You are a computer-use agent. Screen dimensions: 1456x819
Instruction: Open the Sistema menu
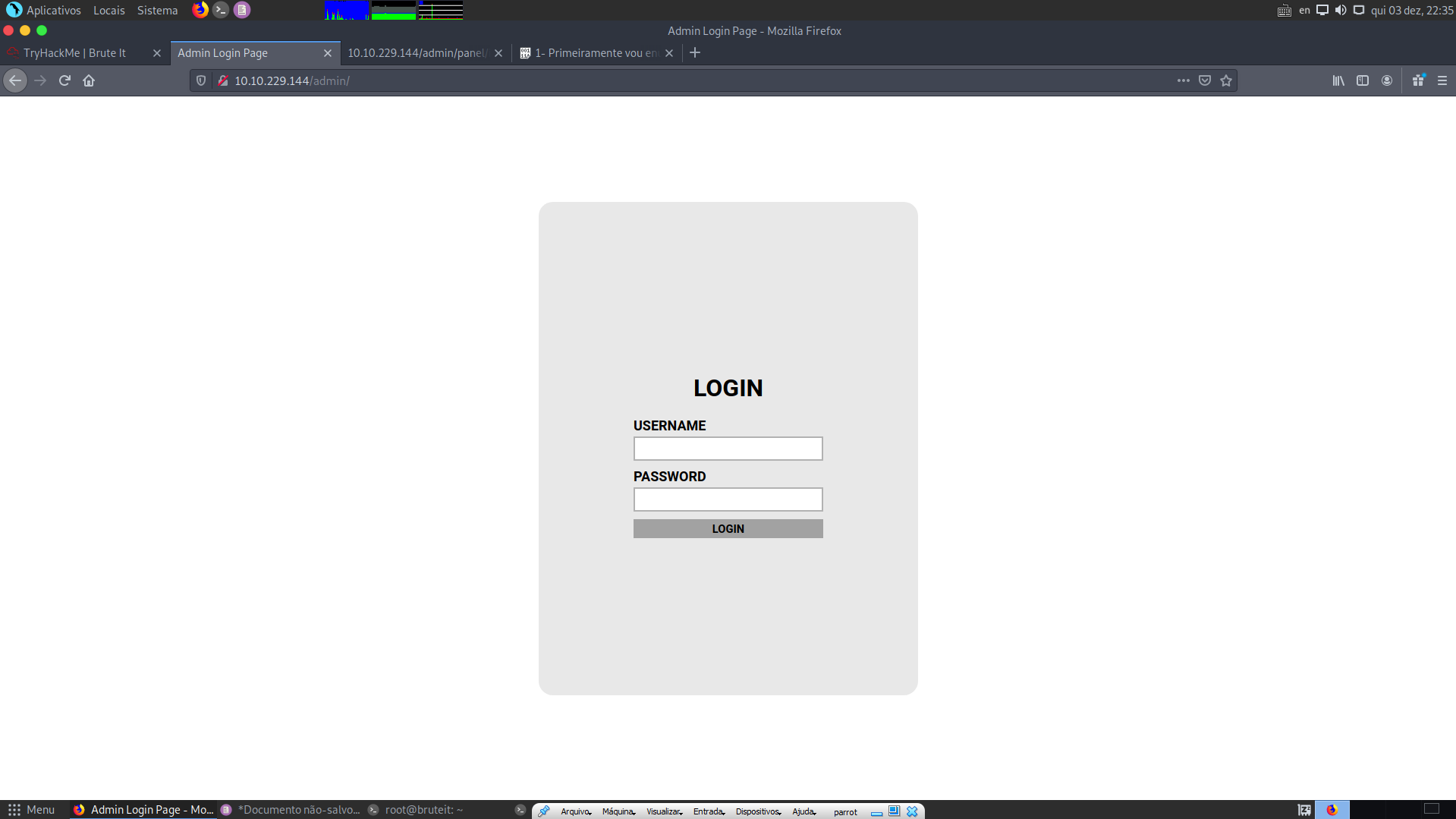[157, 10]
